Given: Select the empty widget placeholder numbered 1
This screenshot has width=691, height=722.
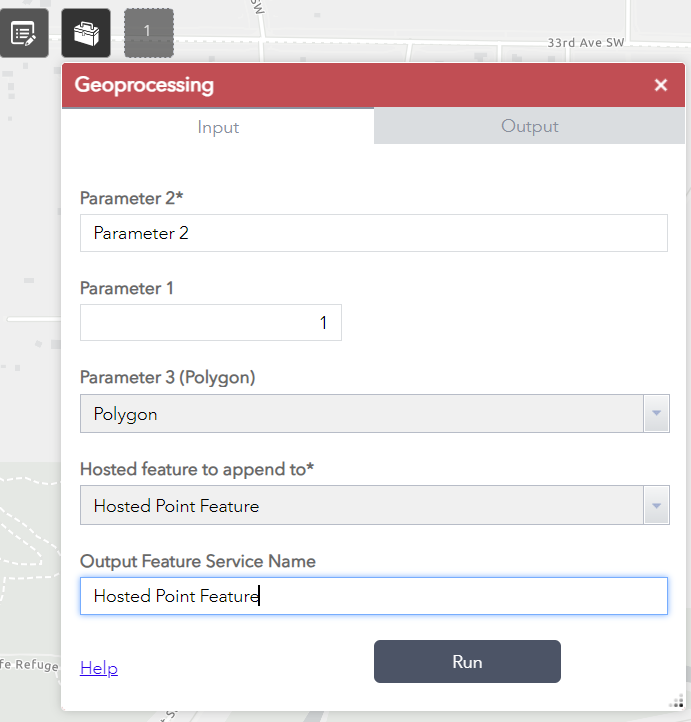Looking at the screenshot, I should pos(148,33).
